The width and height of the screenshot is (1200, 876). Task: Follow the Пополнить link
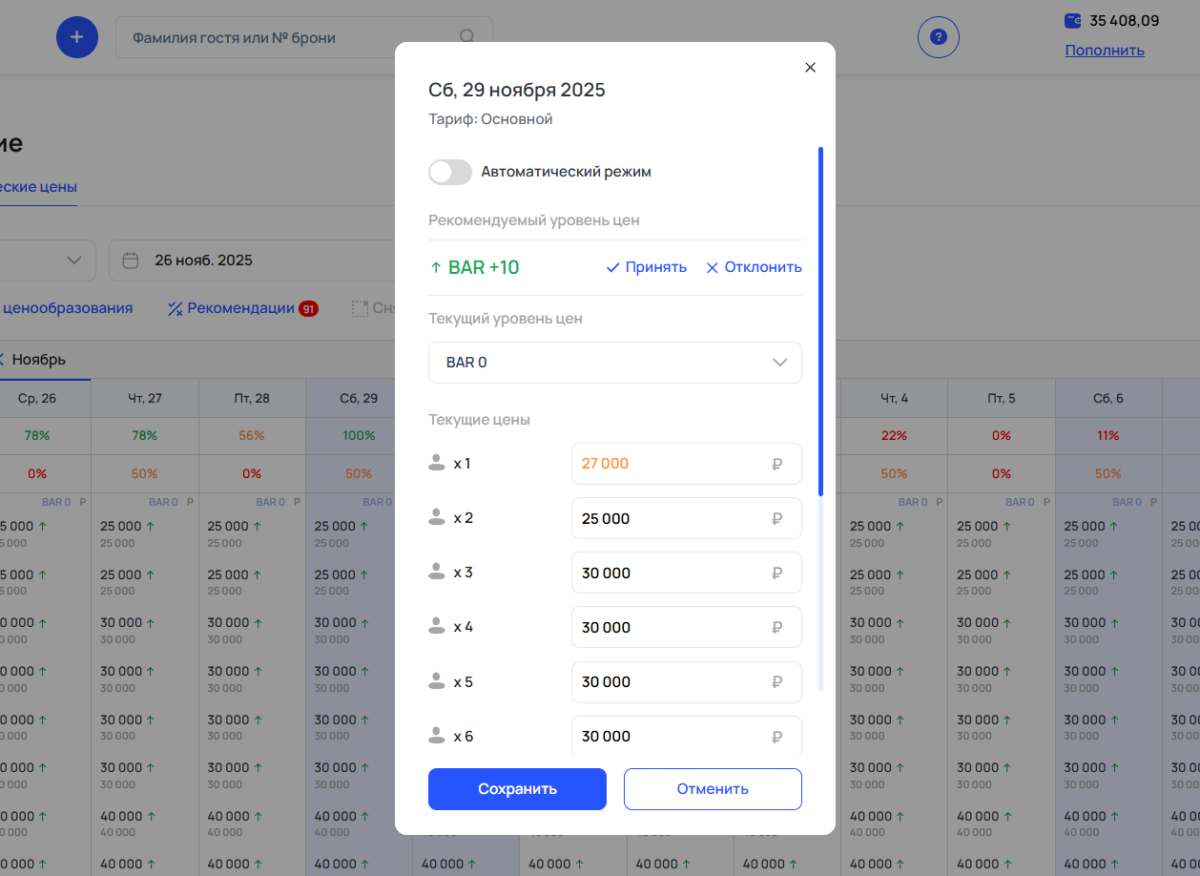1104,50
